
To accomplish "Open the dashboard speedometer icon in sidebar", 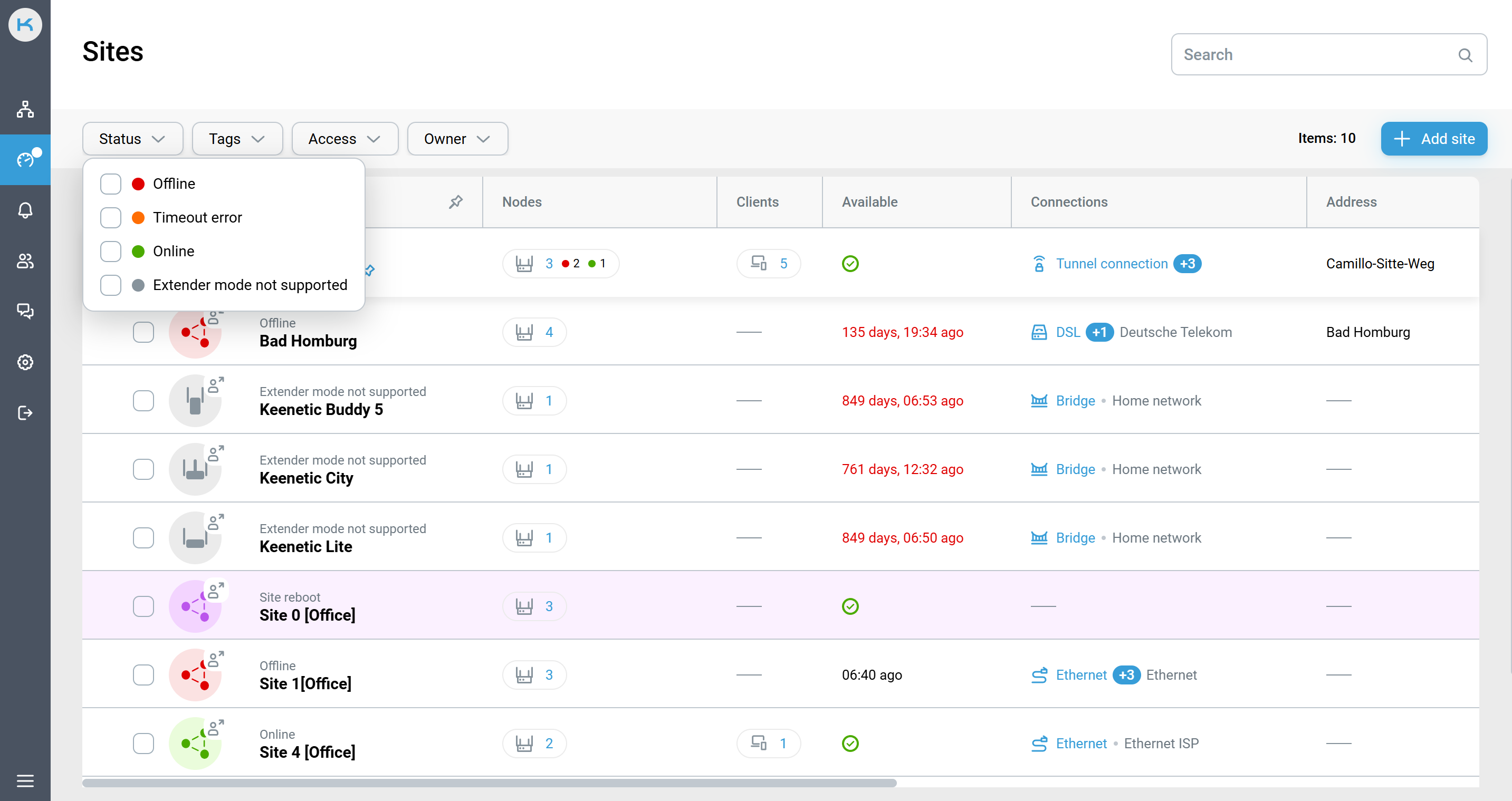I will click(x=25, y=159).
